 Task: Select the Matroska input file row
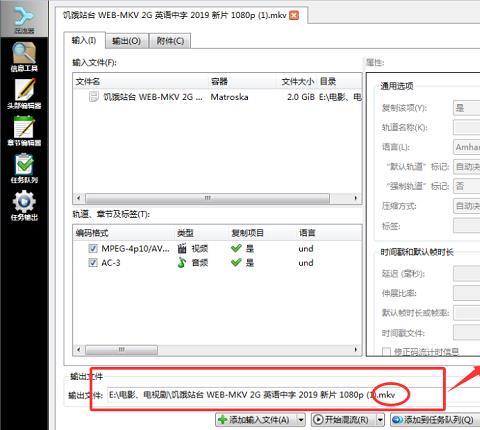point(217,97)
